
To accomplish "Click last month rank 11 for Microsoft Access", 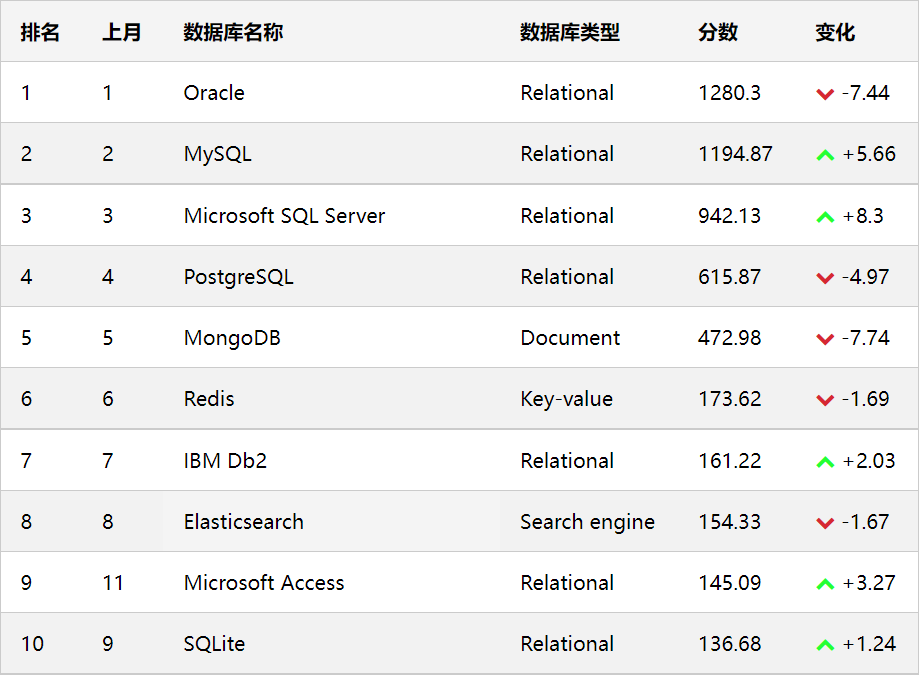I will 113,583.
